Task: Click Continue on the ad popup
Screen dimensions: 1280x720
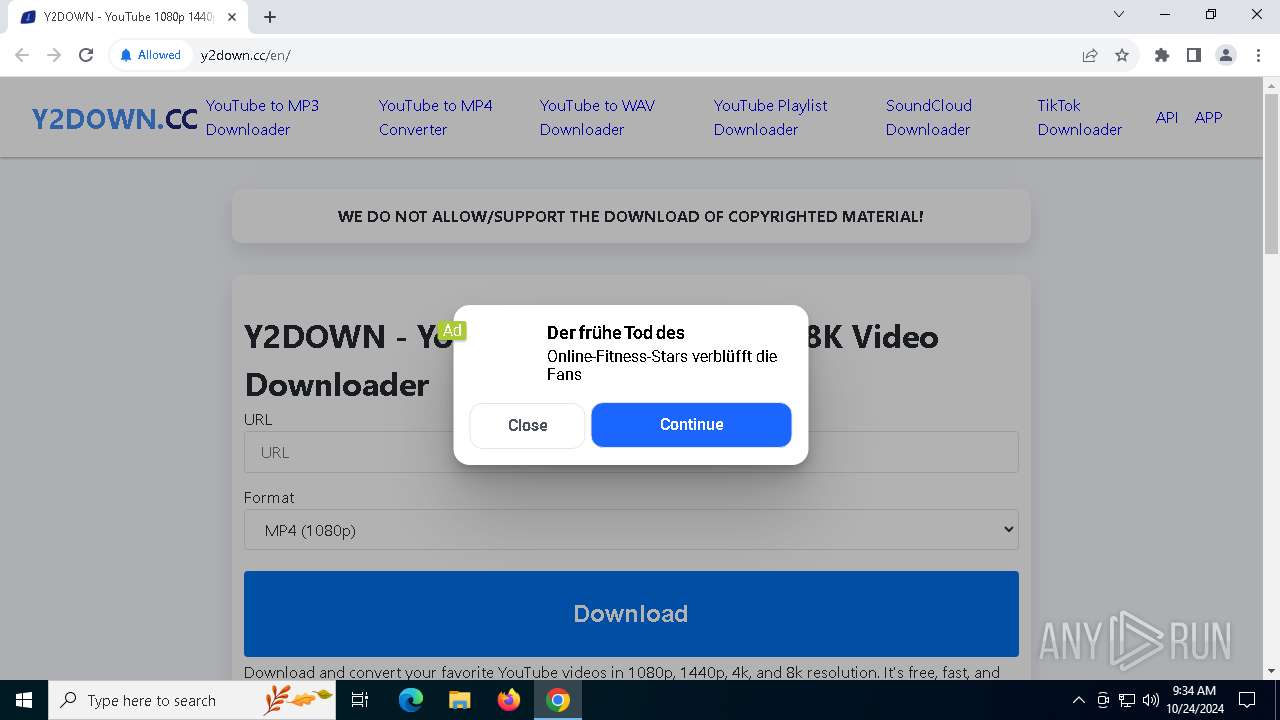Action: (691, 424)
